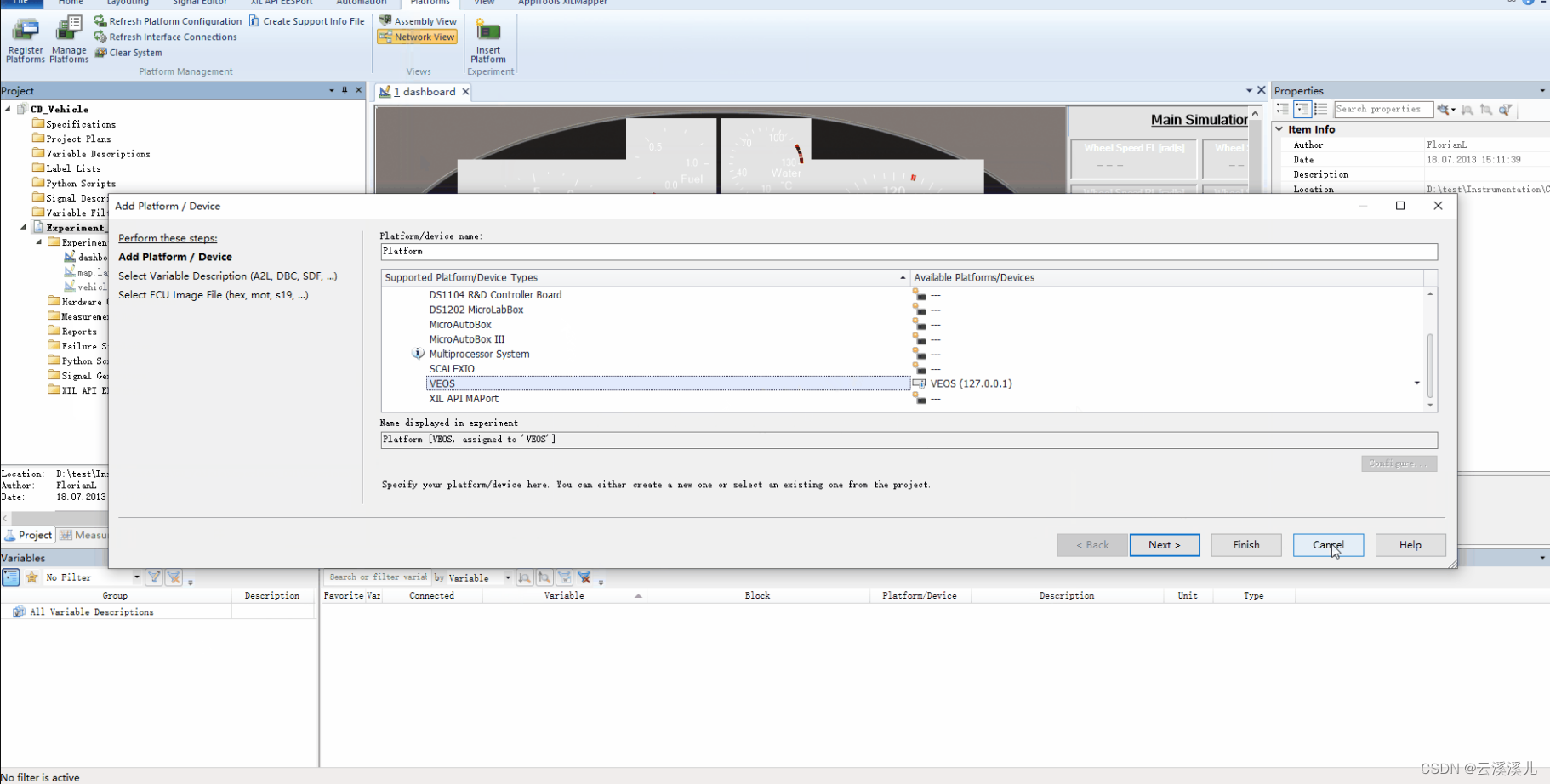Viewport: 1550px width, 784px height.
Task: Click Clear System in ribbon
Action: pyautogui.click(x=128, y=53)
